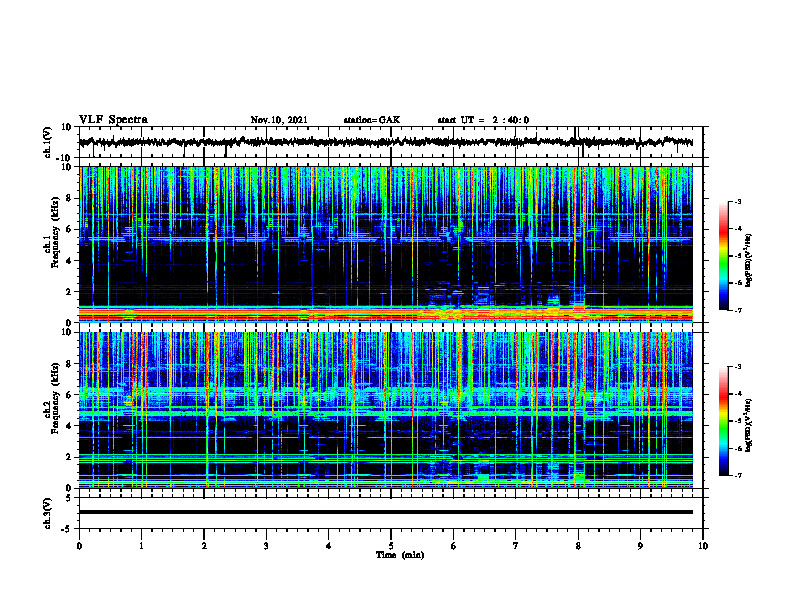This screenshot has width=792, height=612.
Task: Click the lower color scale bar
Action: coord(724,421)
